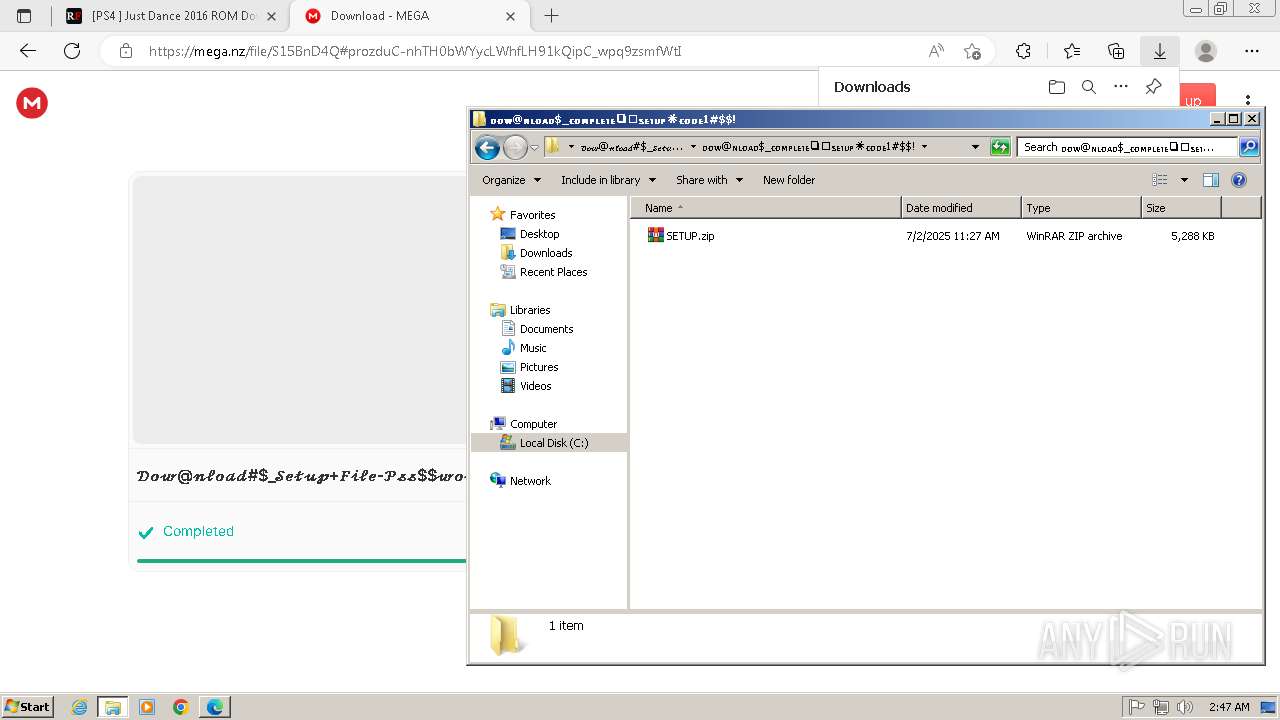Click the SETUP.zip WinRAR archive icon
The image size is (1280, 720).
click(x=655, y=235)
